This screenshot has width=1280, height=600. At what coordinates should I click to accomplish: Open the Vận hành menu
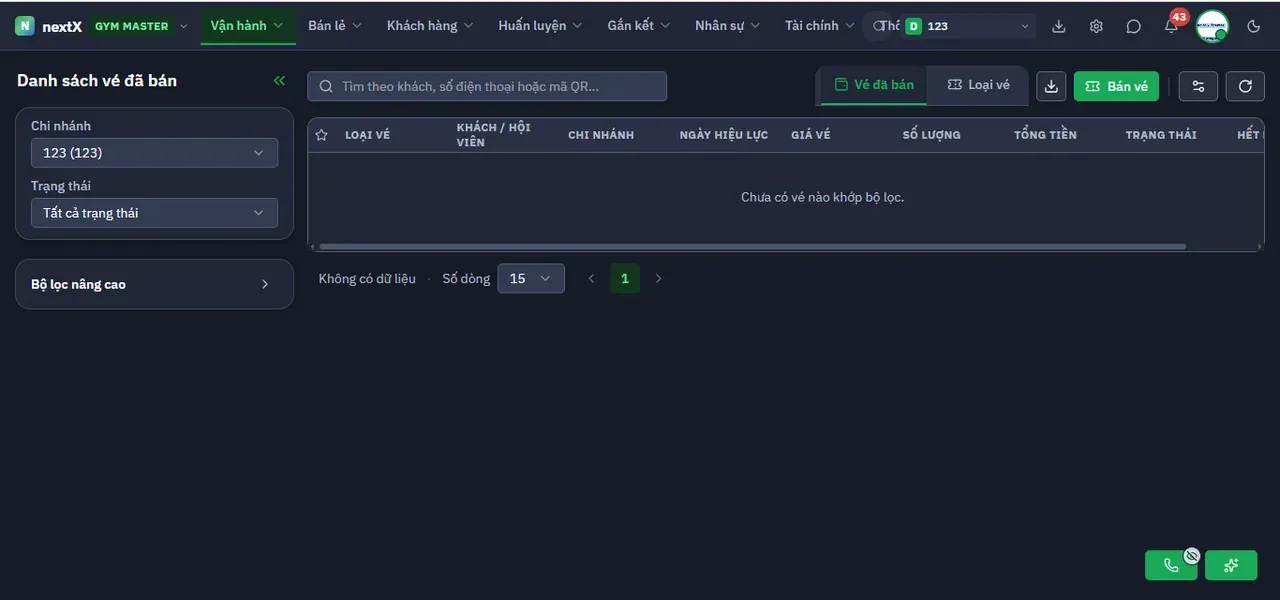247,26
